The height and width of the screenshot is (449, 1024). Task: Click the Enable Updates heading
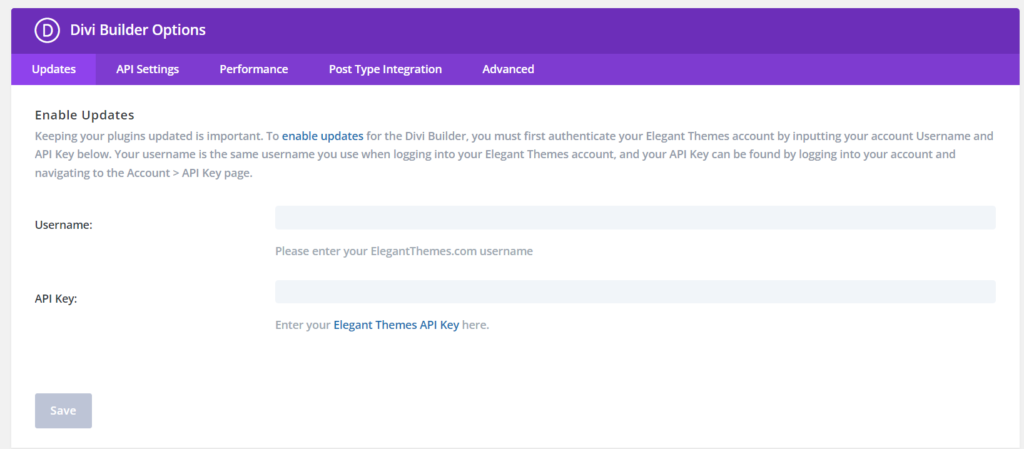[84, 116]
